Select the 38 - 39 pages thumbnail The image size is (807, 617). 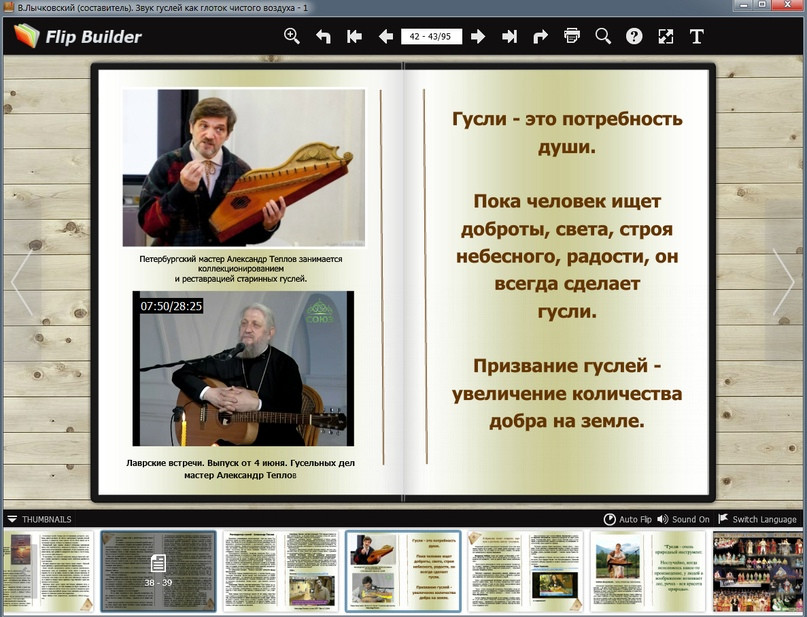coord(158,571)
